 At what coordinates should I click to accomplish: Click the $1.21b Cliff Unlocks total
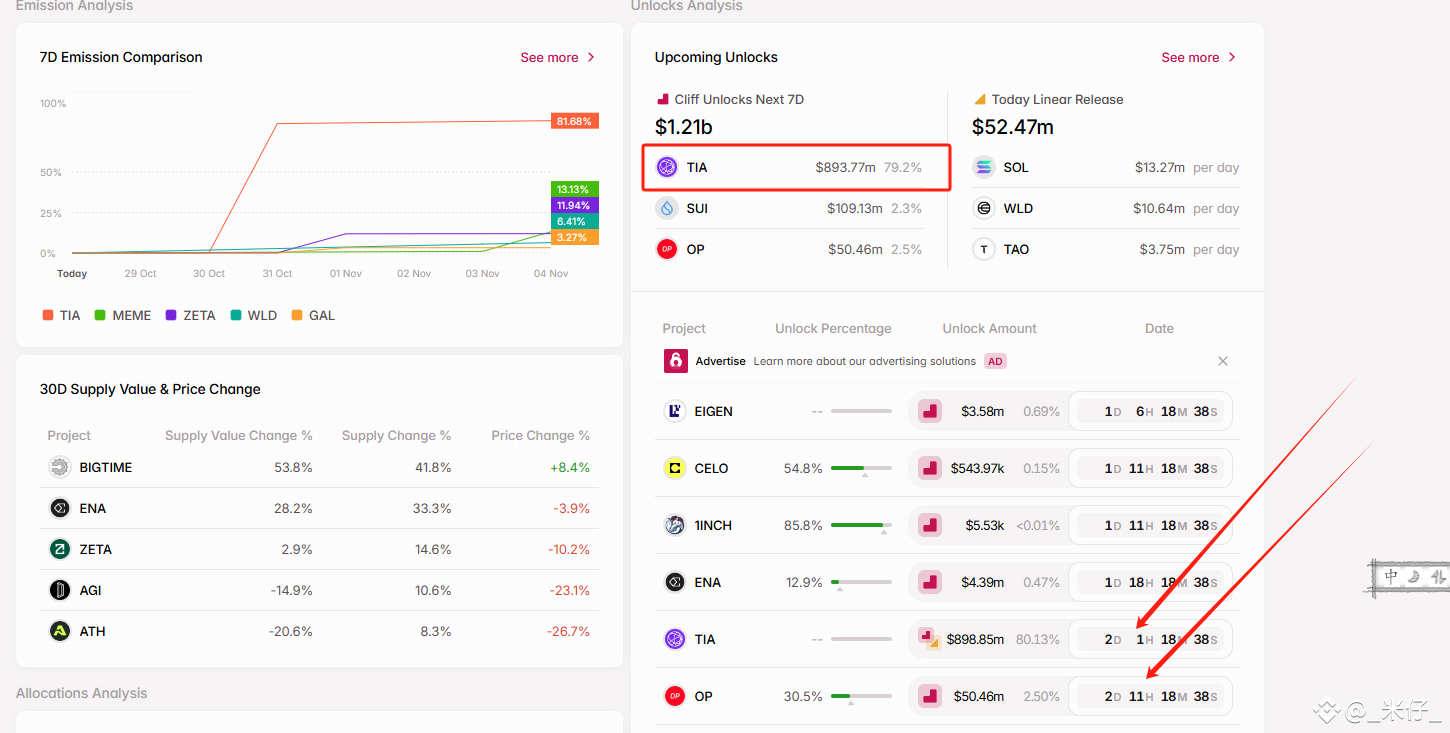684,127
